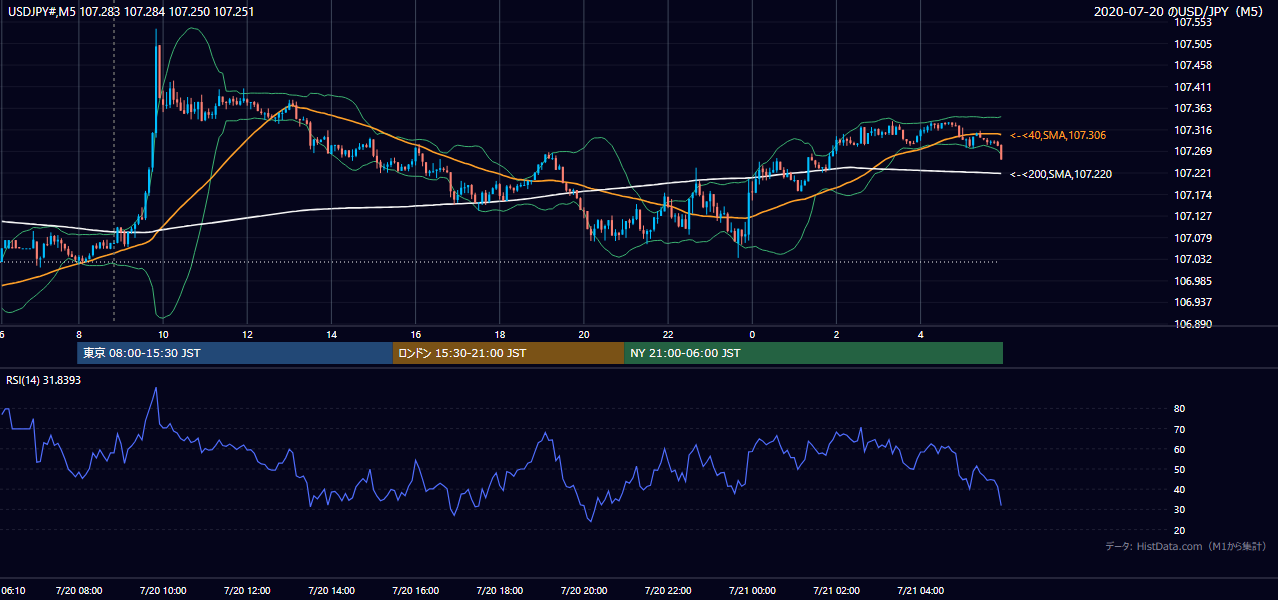
Task: Click the date label 7/20 10:00
Action: [x=162, y=591]
